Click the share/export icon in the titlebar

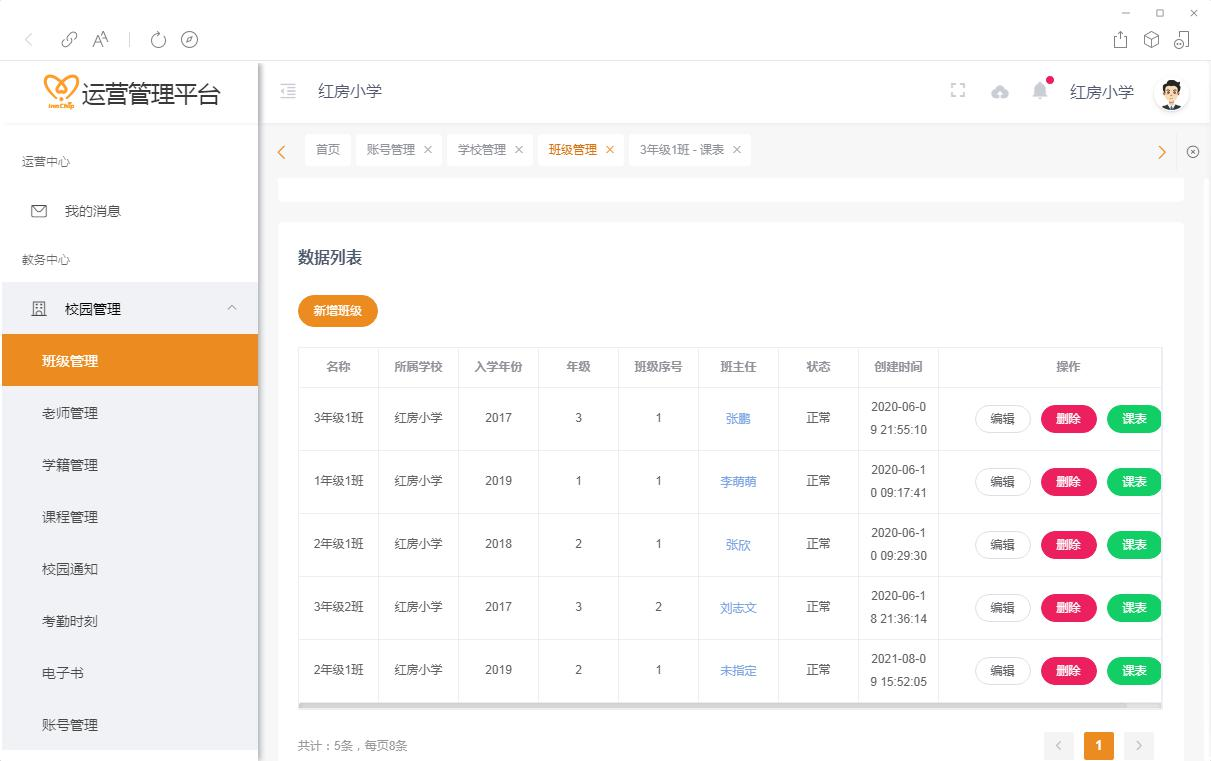pyautogui.click(x=1119, y=40)
